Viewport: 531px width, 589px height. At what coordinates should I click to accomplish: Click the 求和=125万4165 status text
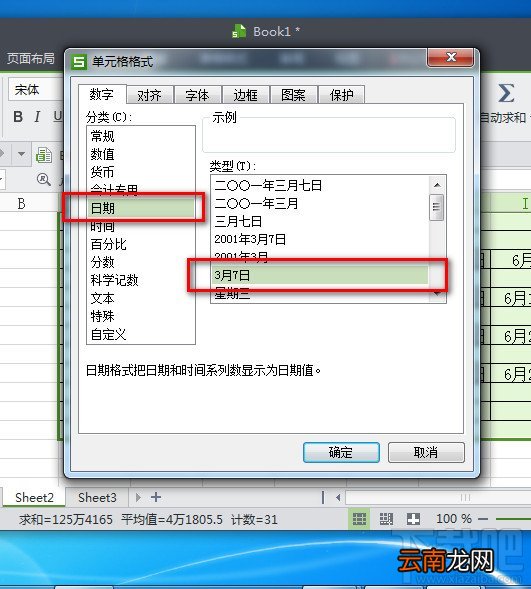tap(66, 520)
